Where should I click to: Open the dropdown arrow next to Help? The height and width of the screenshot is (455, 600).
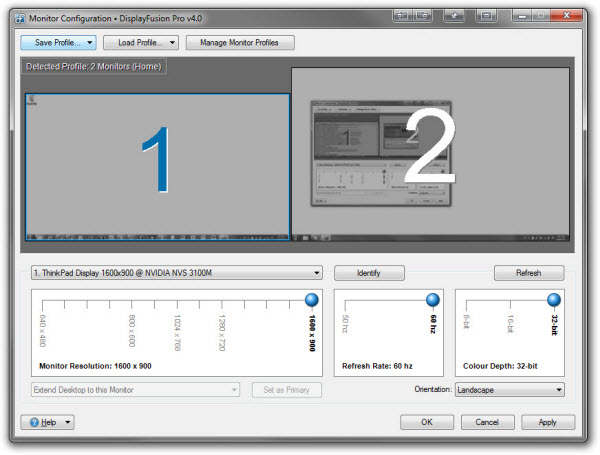(68, 422)
